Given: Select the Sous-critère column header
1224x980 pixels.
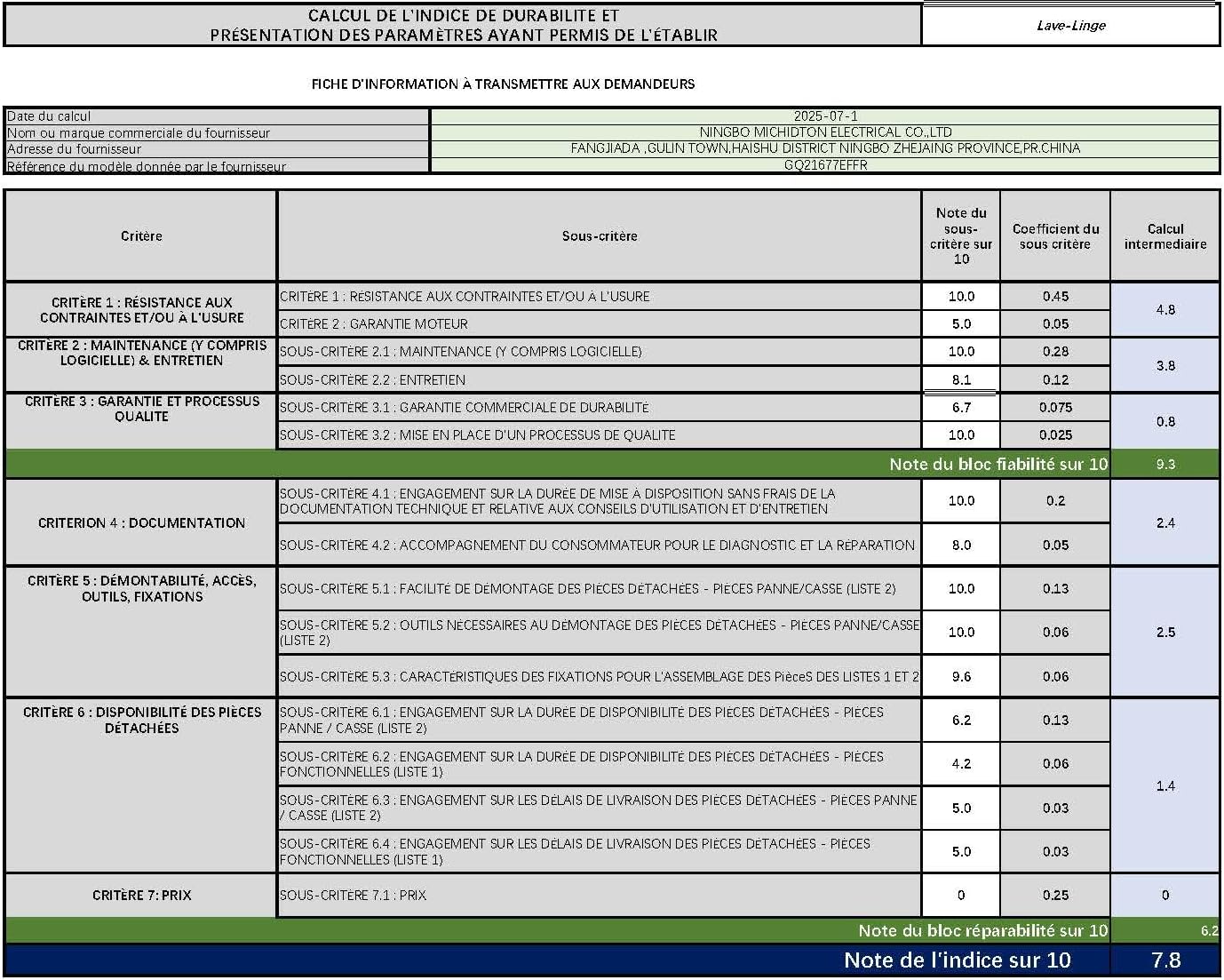Looking at the screenshot, I should coord(600,236).
